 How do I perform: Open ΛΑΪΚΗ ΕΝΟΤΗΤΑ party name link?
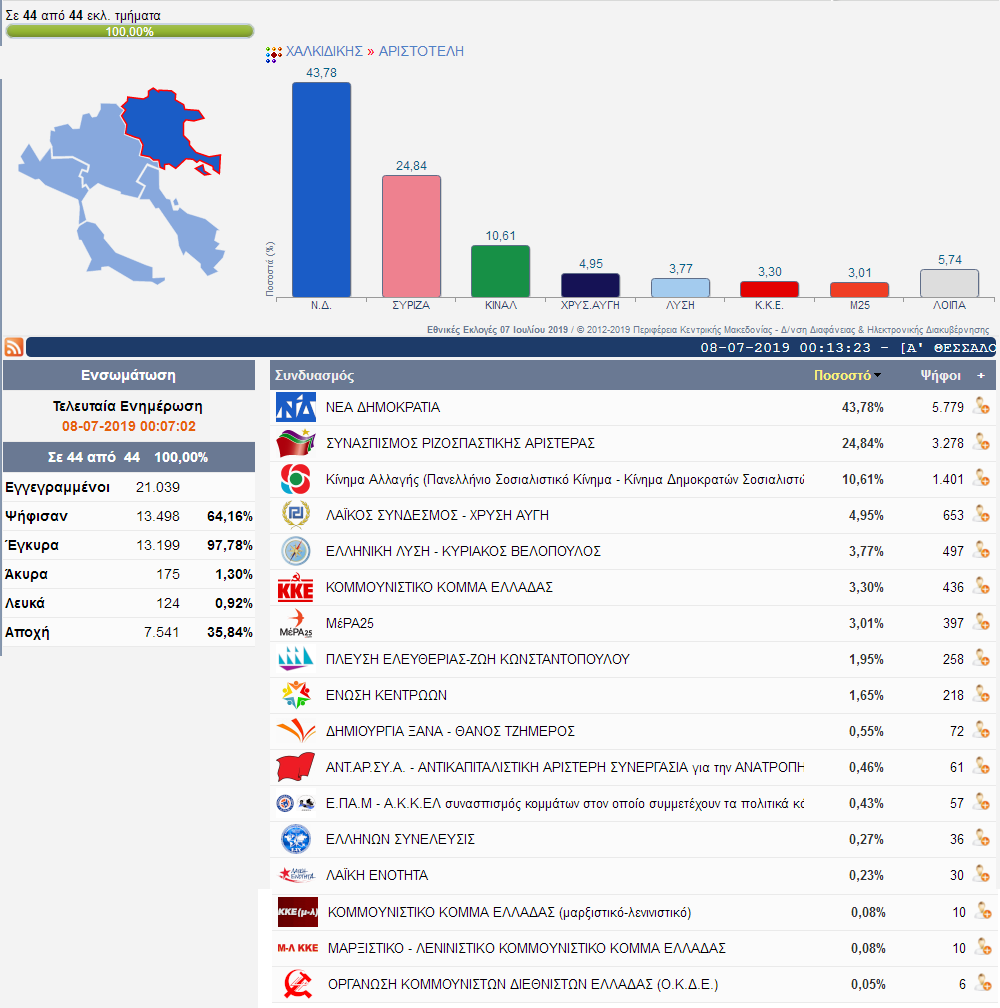click(377, 875)
